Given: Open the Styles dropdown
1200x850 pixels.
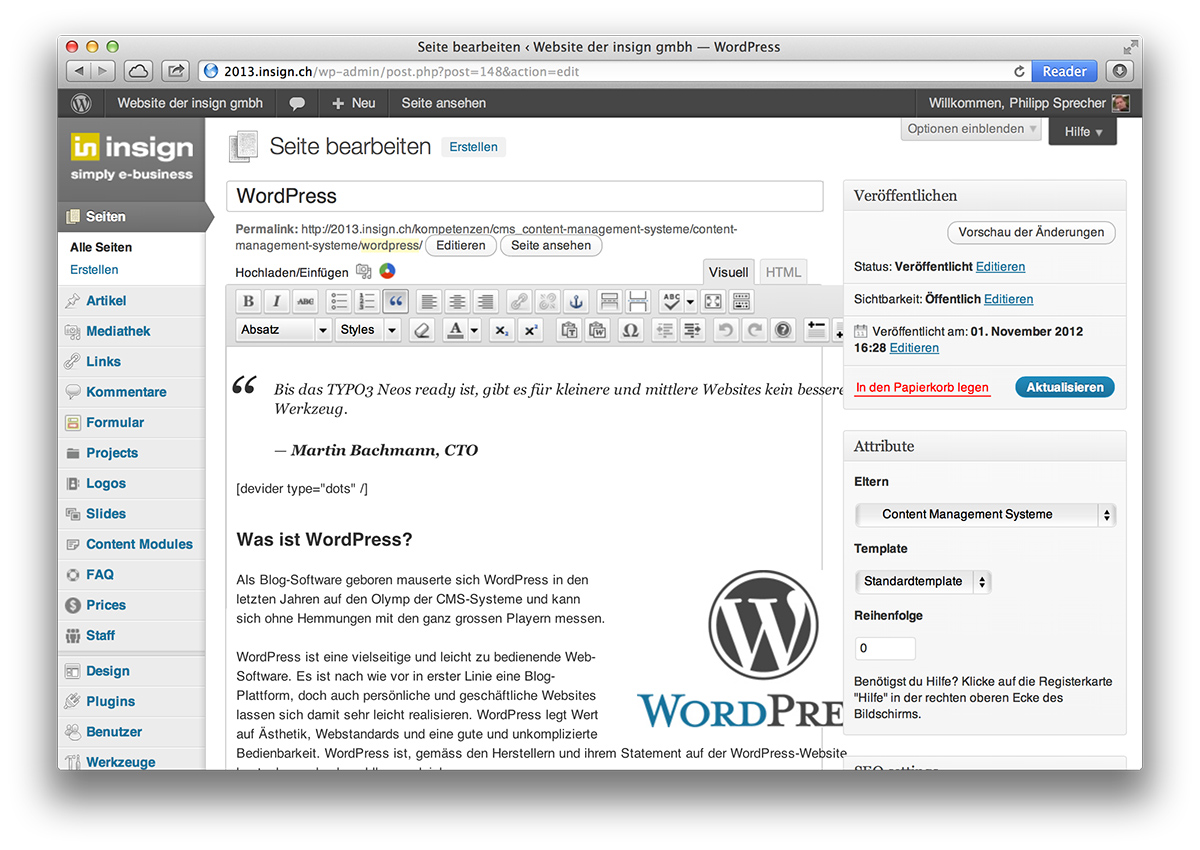Looking at the screenshot, I should [x=367, y=330].
